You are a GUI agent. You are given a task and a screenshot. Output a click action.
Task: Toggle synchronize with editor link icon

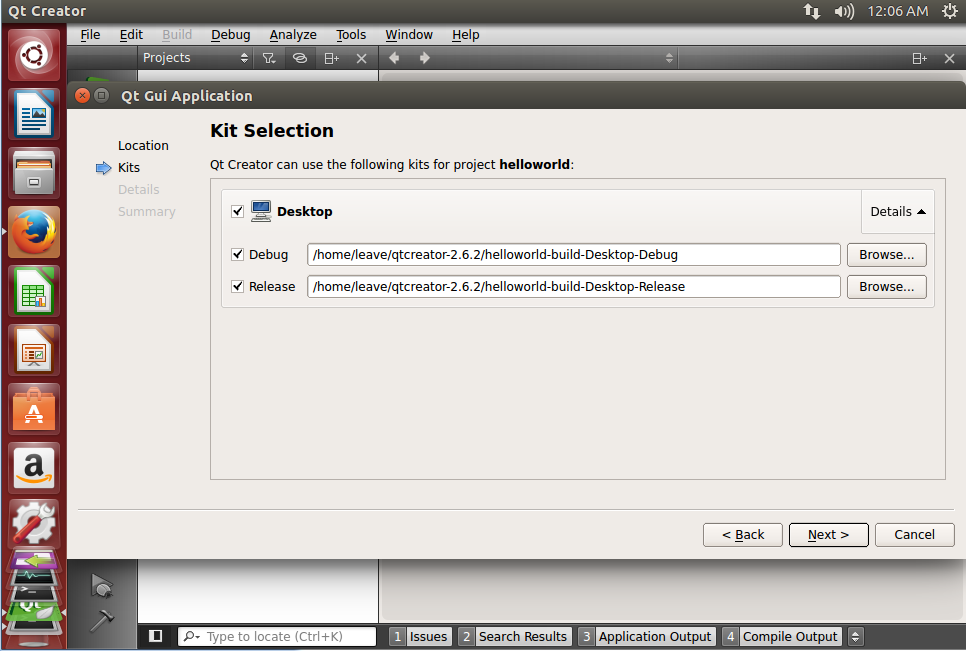pyautogui.click(x=299, y=58)
